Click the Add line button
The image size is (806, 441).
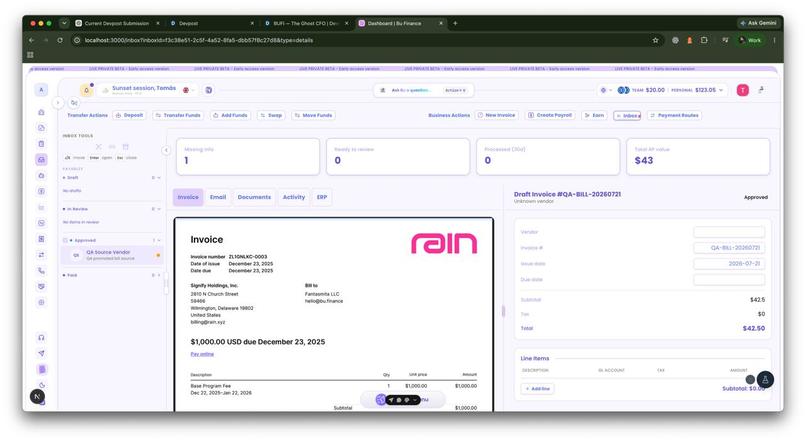[537, 389]
